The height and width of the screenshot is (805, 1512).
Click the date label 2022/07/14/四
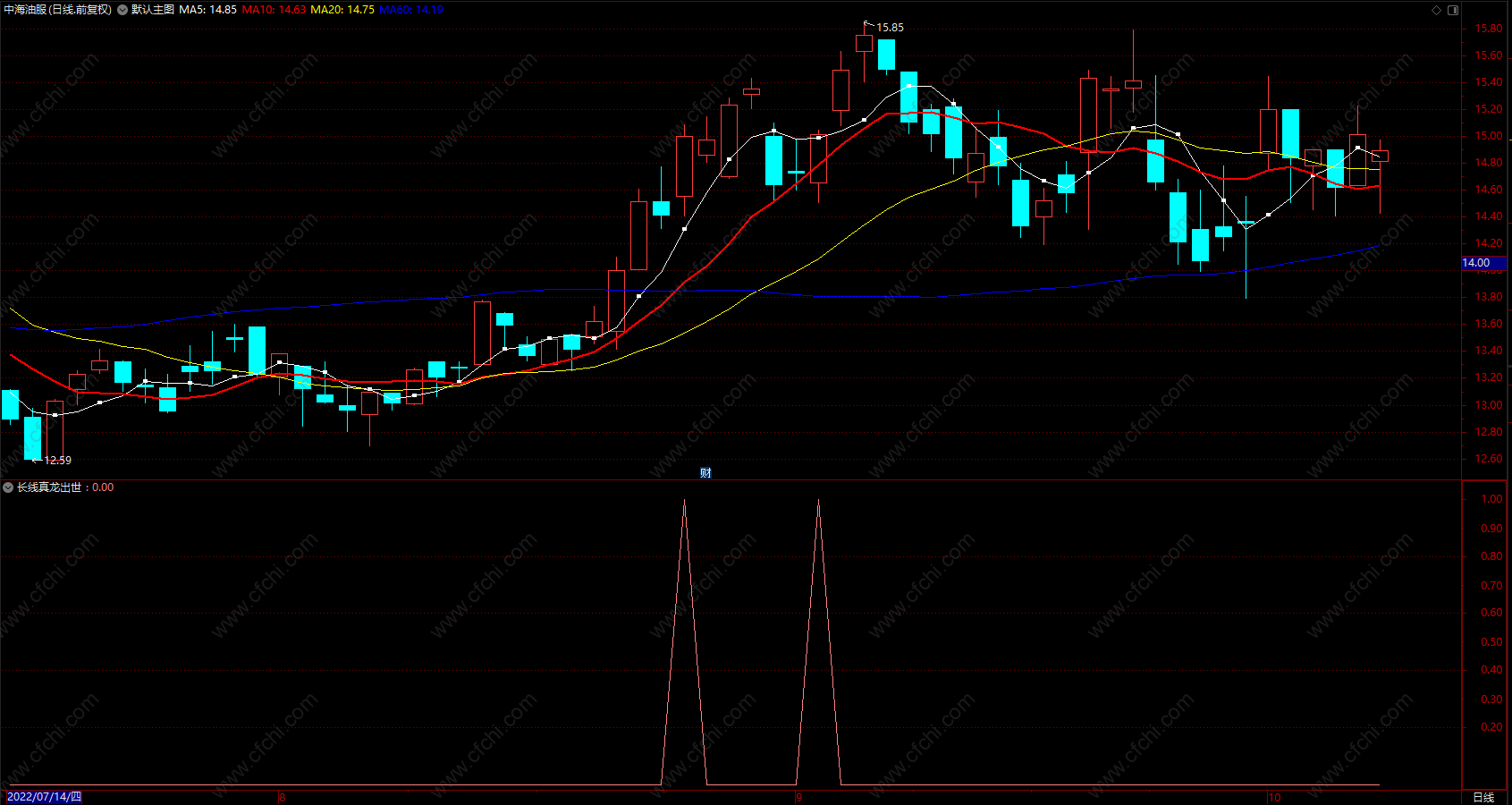point(44,797)
